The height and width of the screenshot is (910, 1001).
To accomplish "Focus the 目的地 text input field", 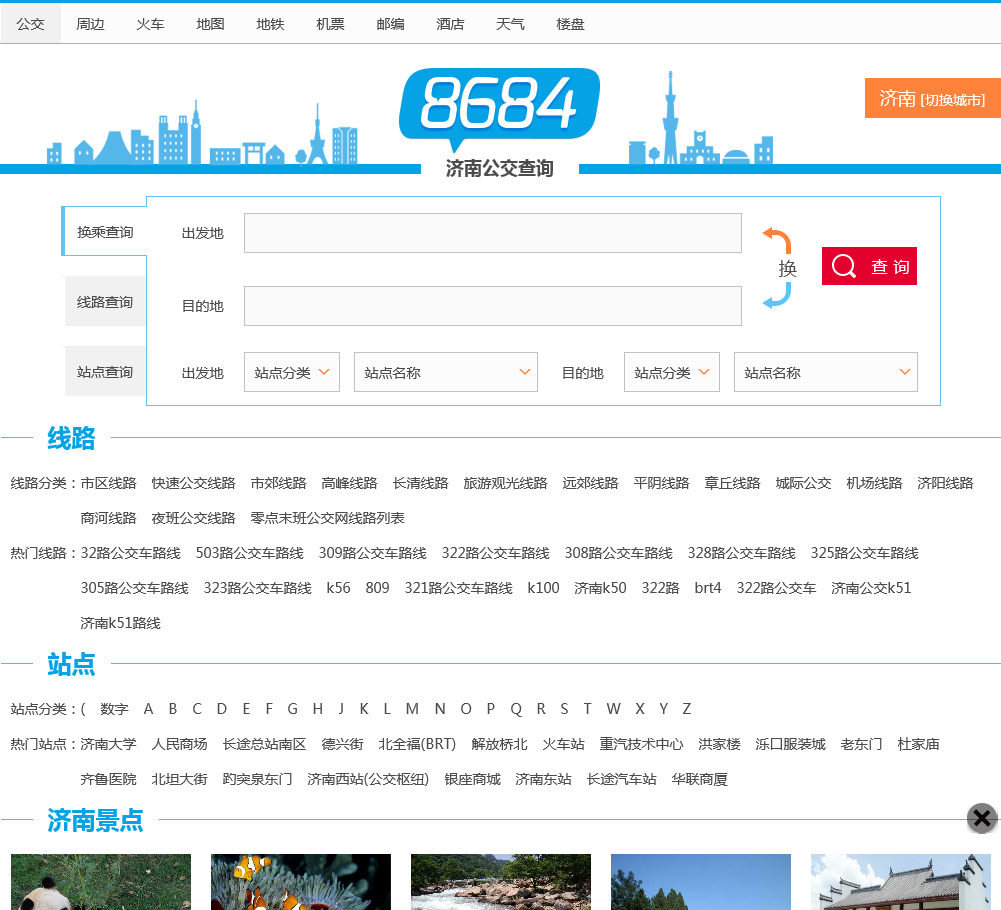I will pyautogui.click(x=492, y=306).
